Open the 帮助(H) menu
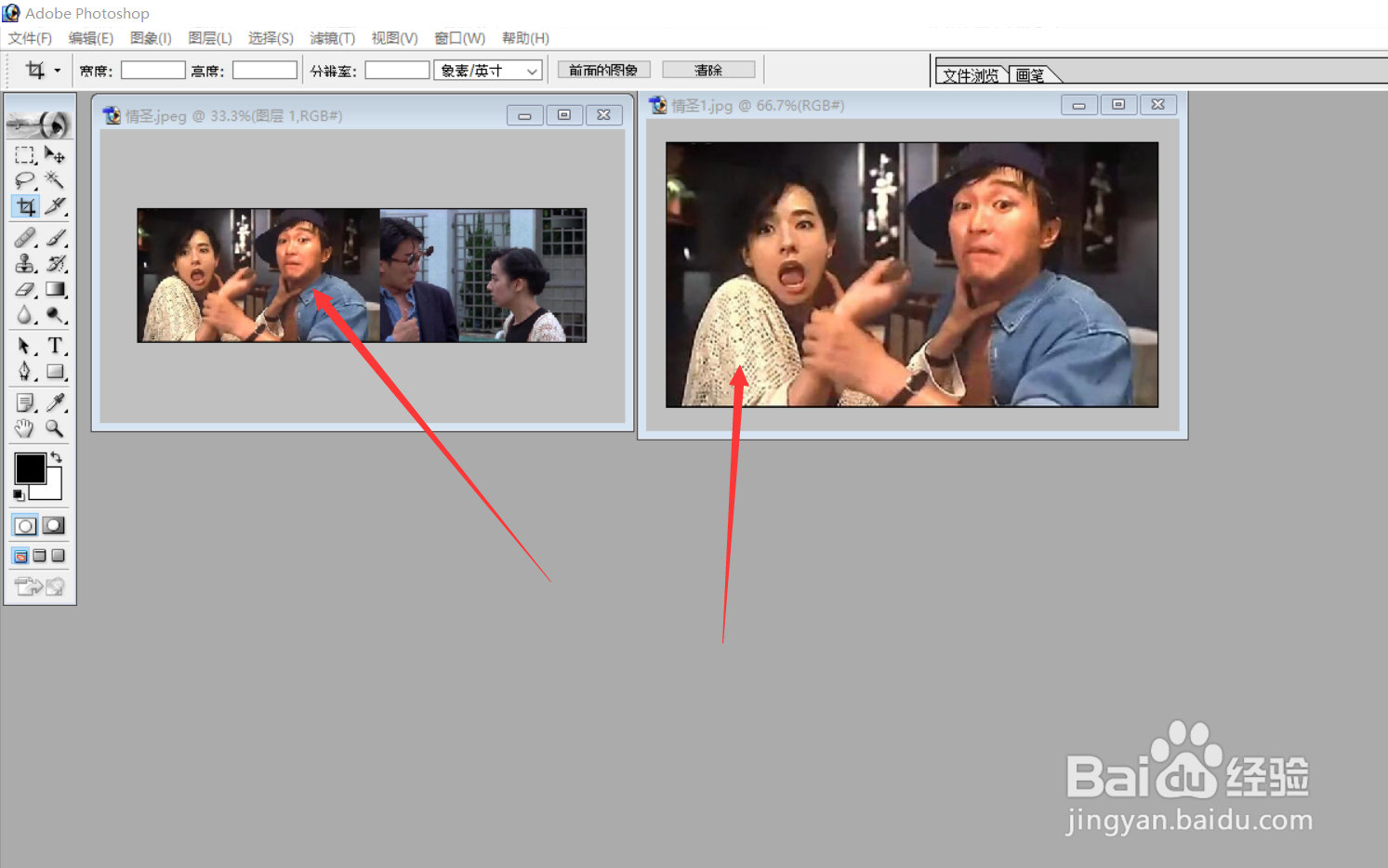 pyautogui.click(x=525, y=38)
